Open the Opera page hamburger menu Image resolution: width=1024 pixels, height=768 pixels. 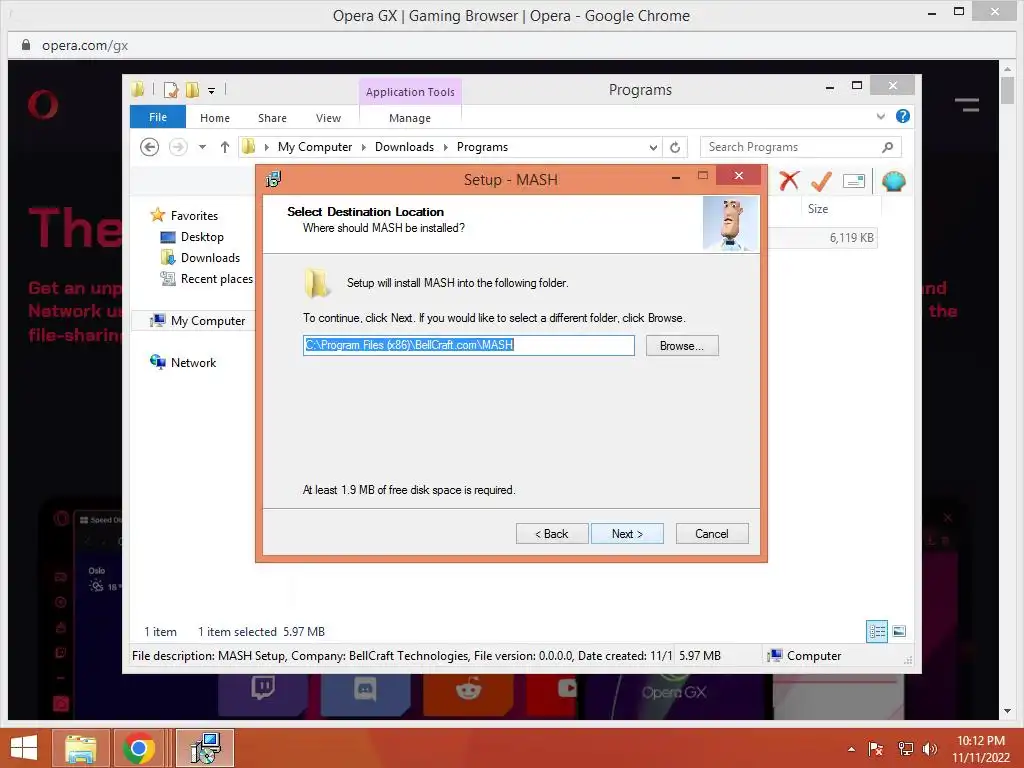click(967, 104)
